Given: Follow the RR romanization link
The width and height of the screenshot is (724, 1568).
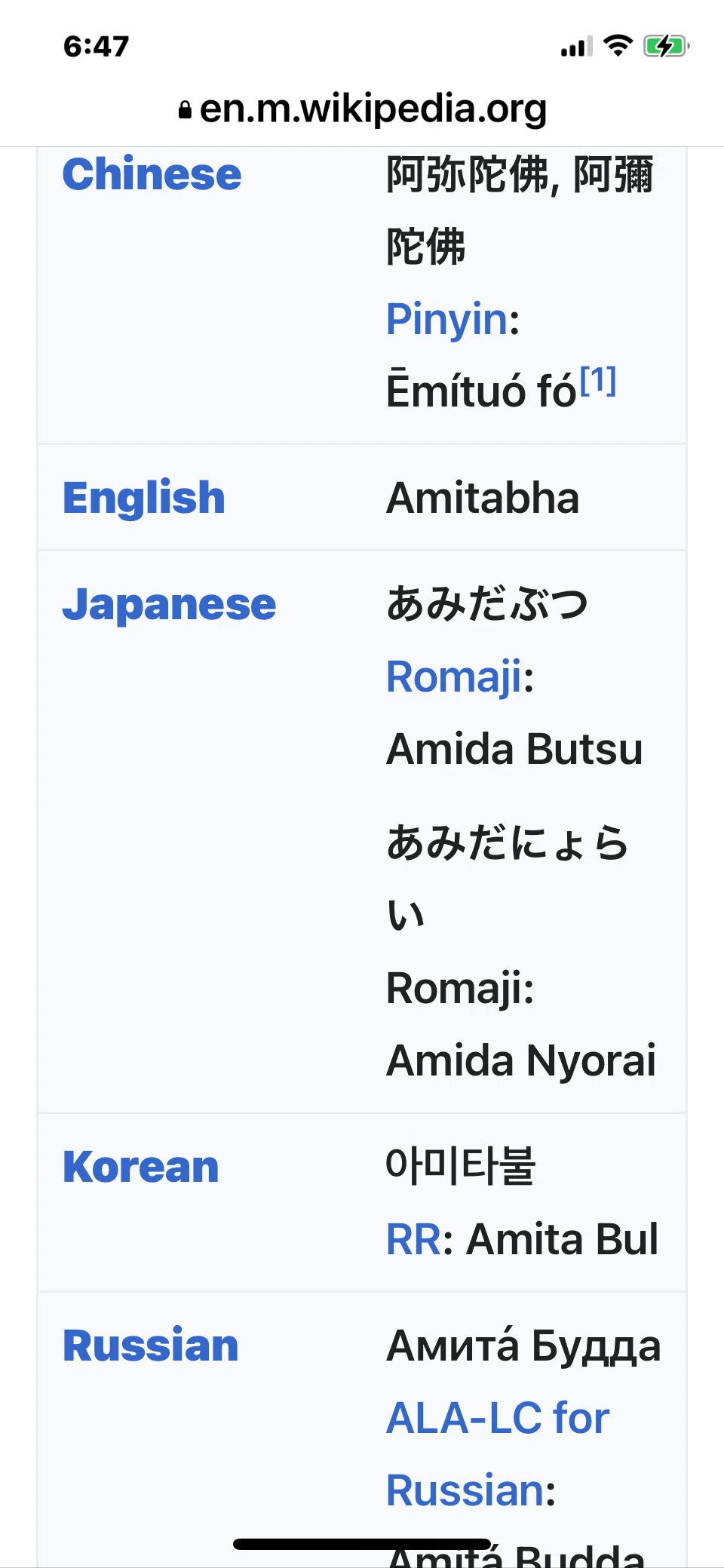Looking at the screenshot, I should (x=413, y=1239).
